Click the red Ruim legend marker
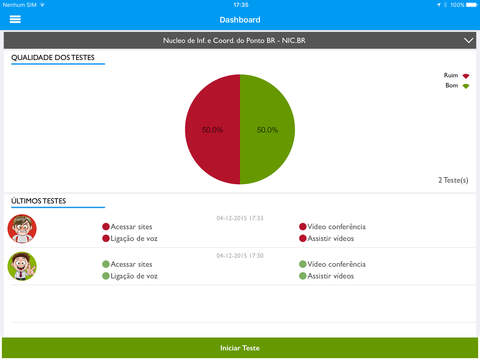480x360 pixels. 466,76
